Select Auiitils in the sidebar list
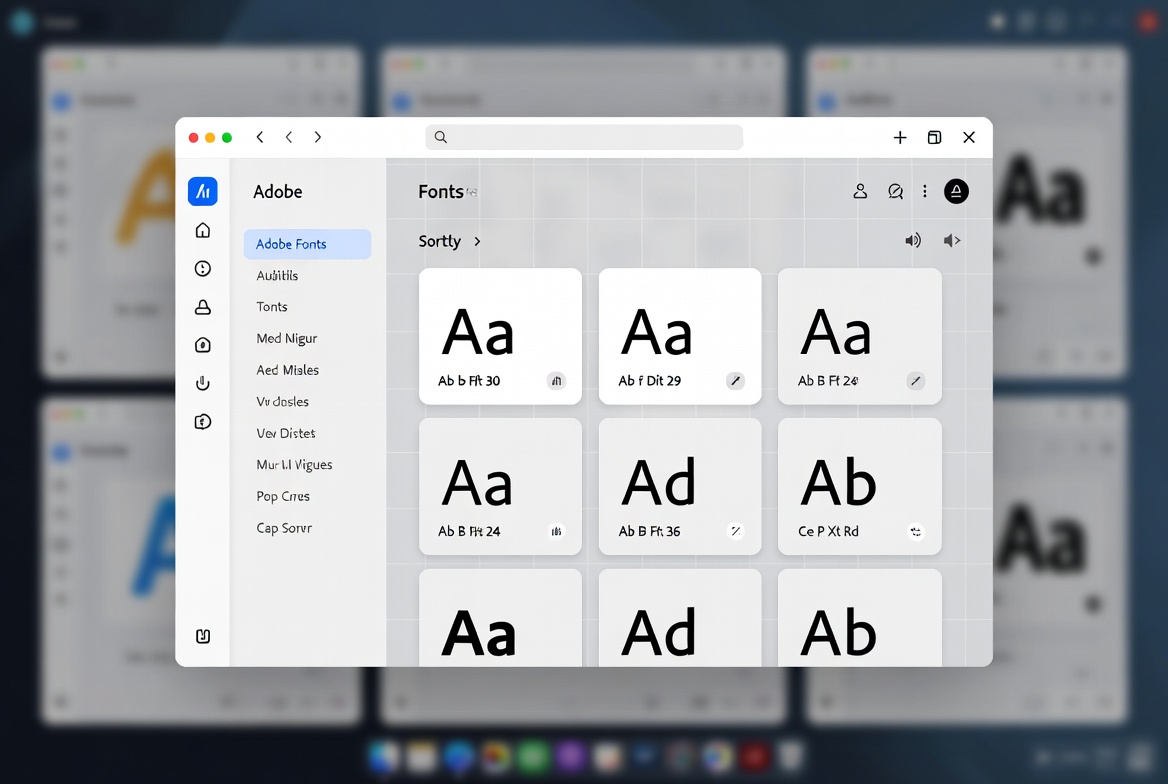The image size is (1168, 784). pos(277,276)
